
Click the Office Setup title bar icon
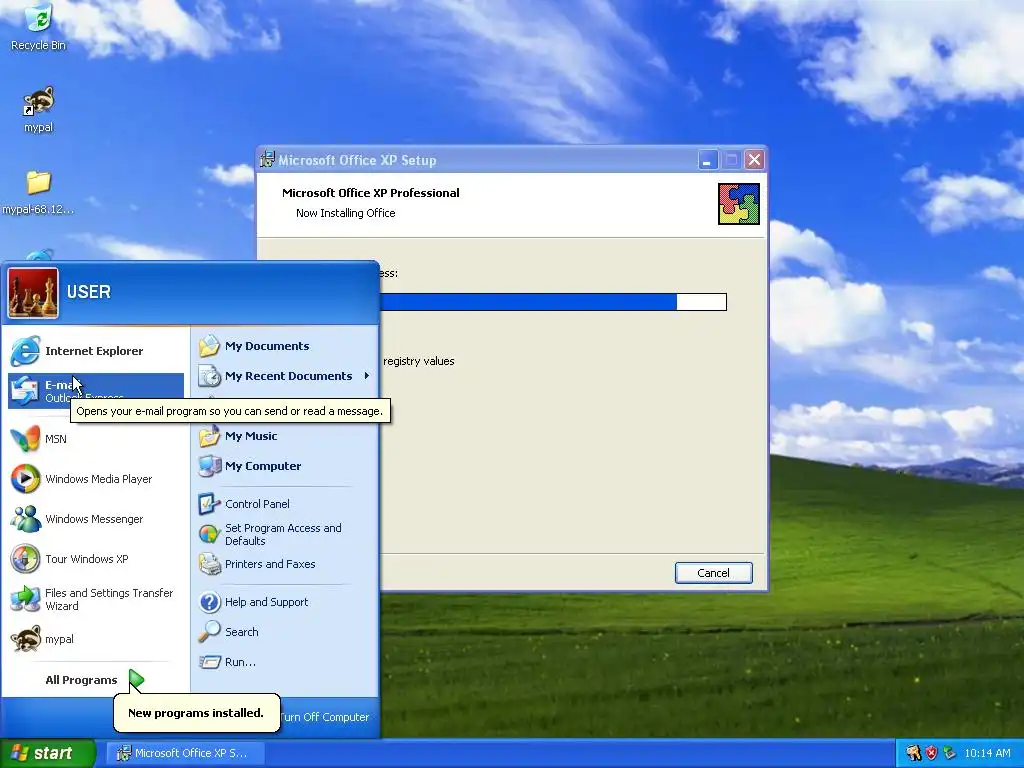[x=267, y=159]
